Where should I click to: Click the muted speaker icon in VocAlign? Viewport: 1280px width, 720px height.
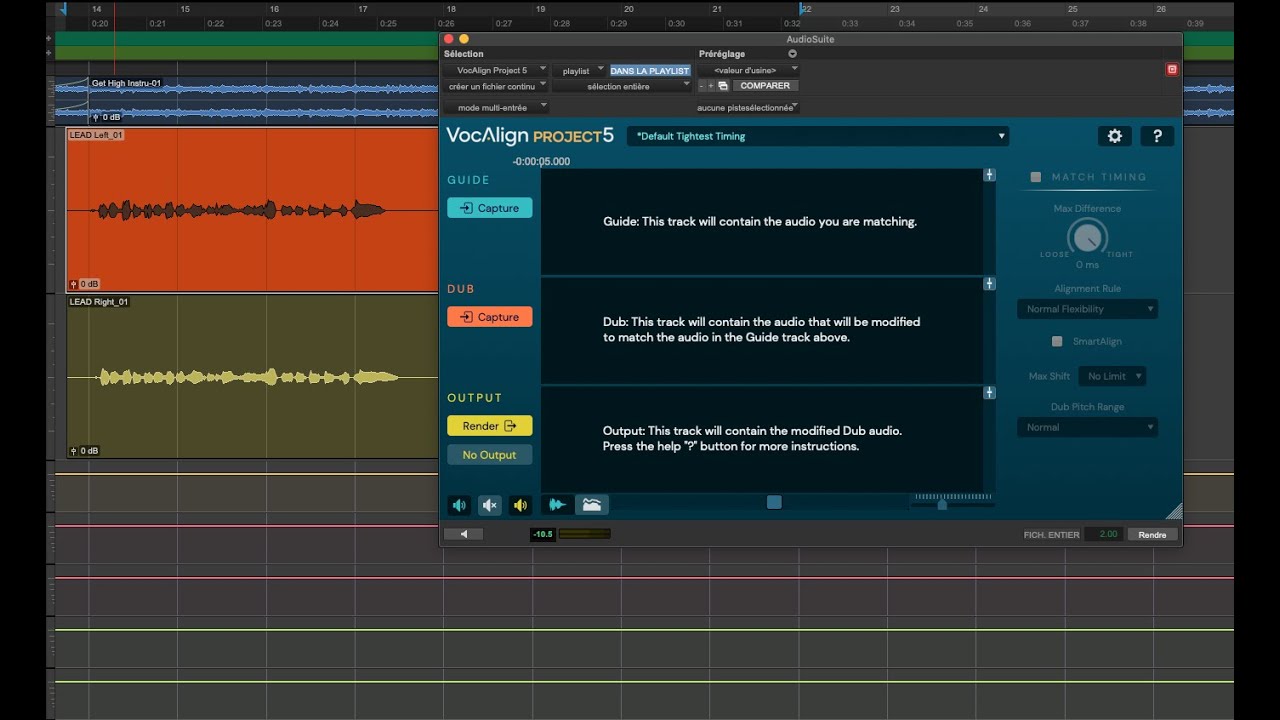[x=490, y=505]
